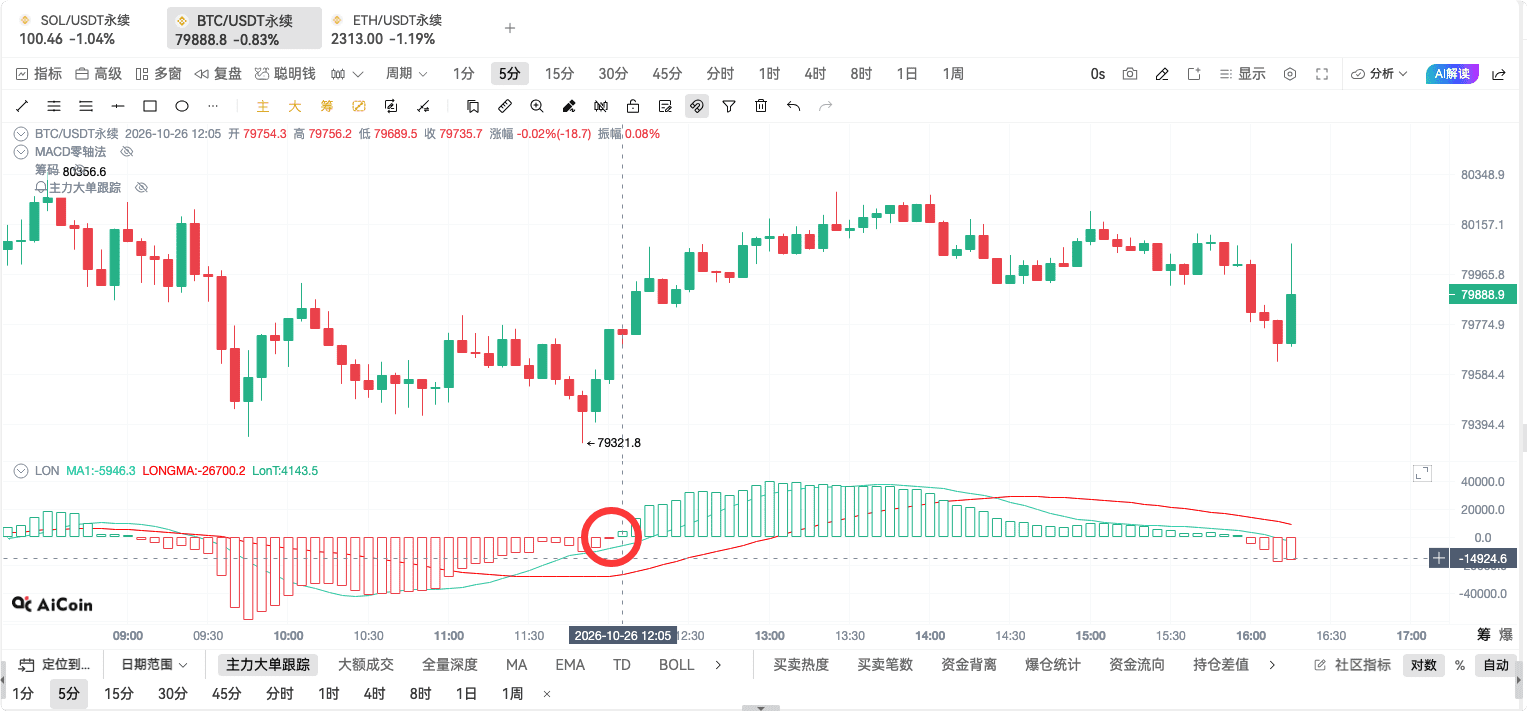
Task: Select the 爆仓统计 tab
Action: click(1053, 665)
